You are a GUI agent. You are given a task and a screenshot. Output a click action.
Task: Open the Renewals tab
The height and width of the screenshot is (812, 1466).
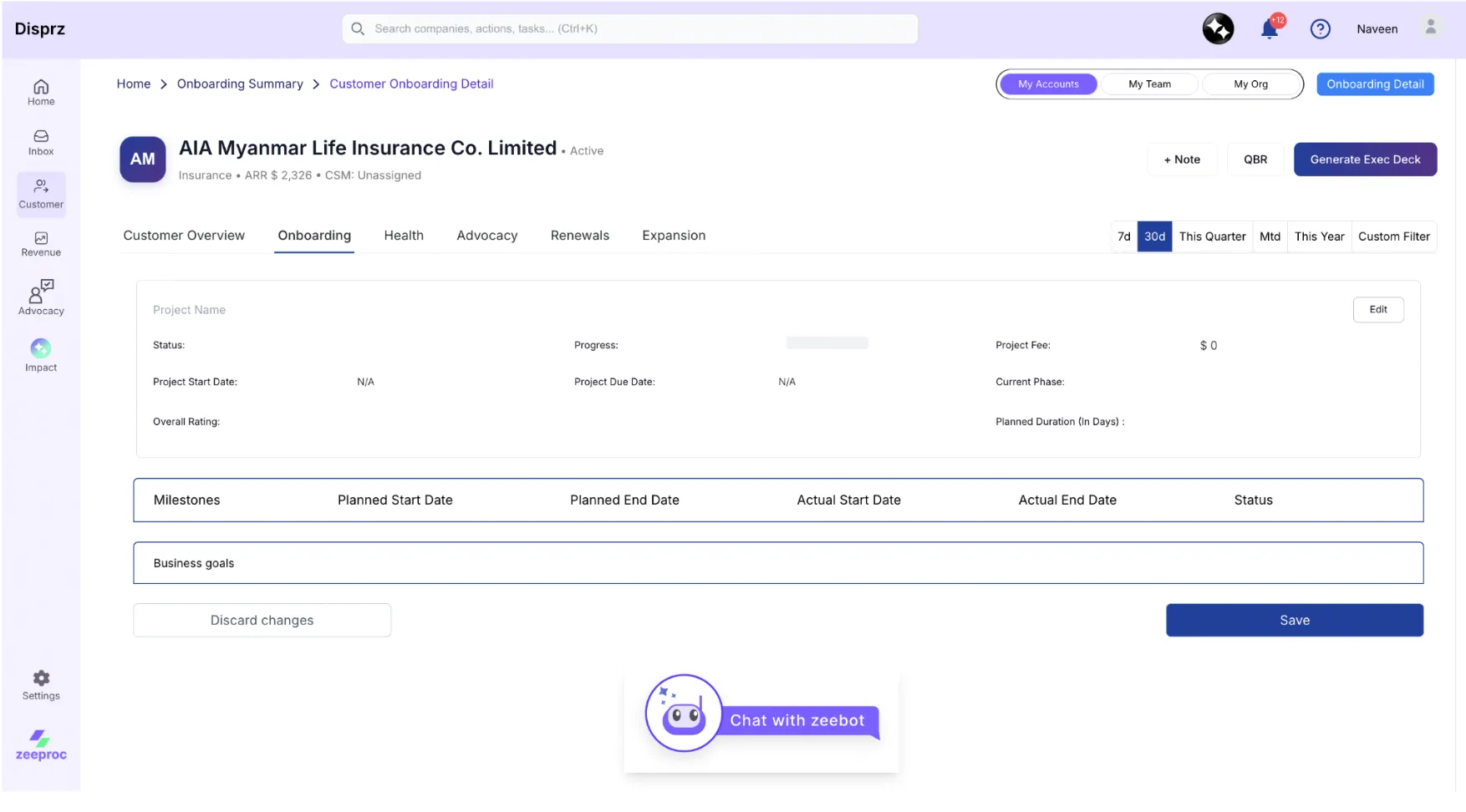point(579,236)
